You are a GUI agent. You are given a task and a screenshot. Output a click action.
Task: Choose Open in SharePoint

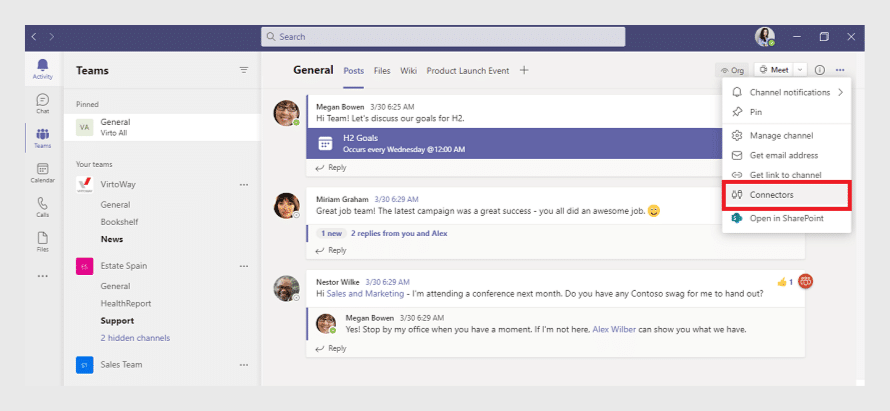787,219
